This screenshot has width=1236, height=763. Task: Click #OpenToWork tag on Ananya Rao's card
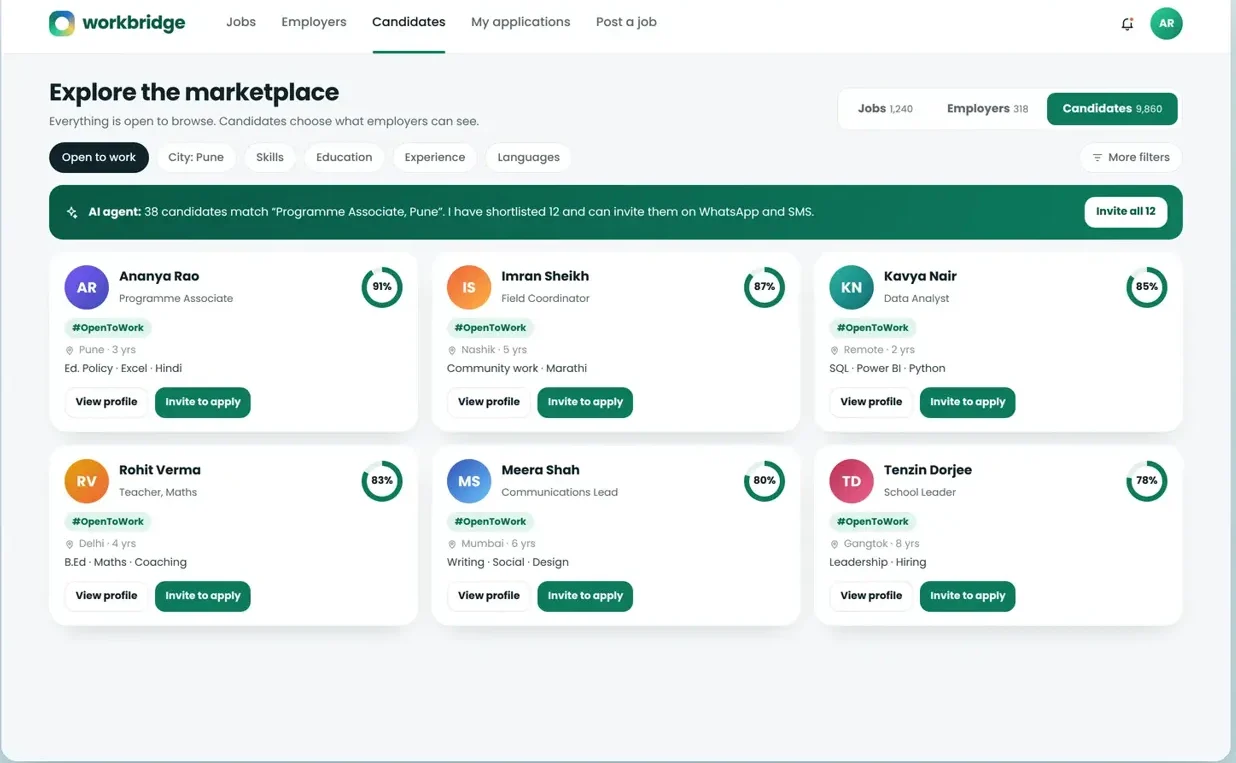[x=108, y=328]
